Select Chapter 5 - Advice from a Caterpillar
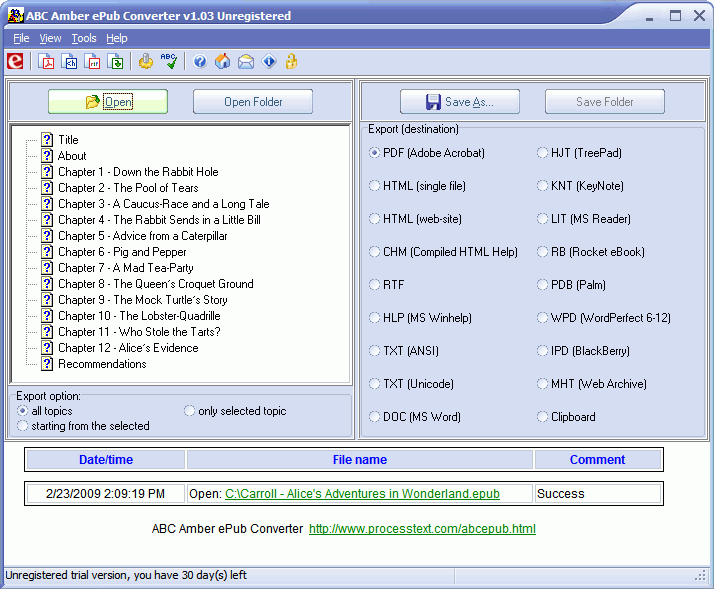 (x=143, y=236)
